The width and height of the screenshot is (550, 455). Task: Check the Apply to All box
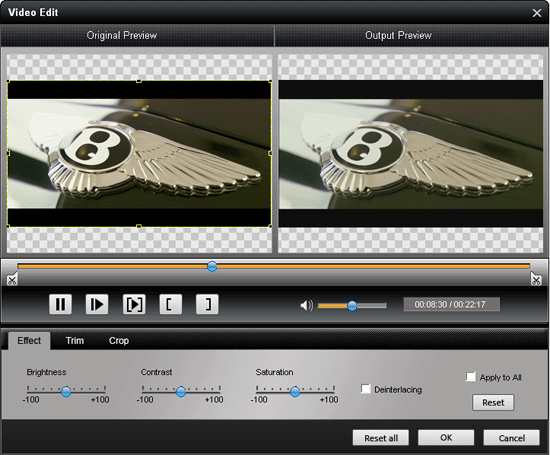point(470,377)
